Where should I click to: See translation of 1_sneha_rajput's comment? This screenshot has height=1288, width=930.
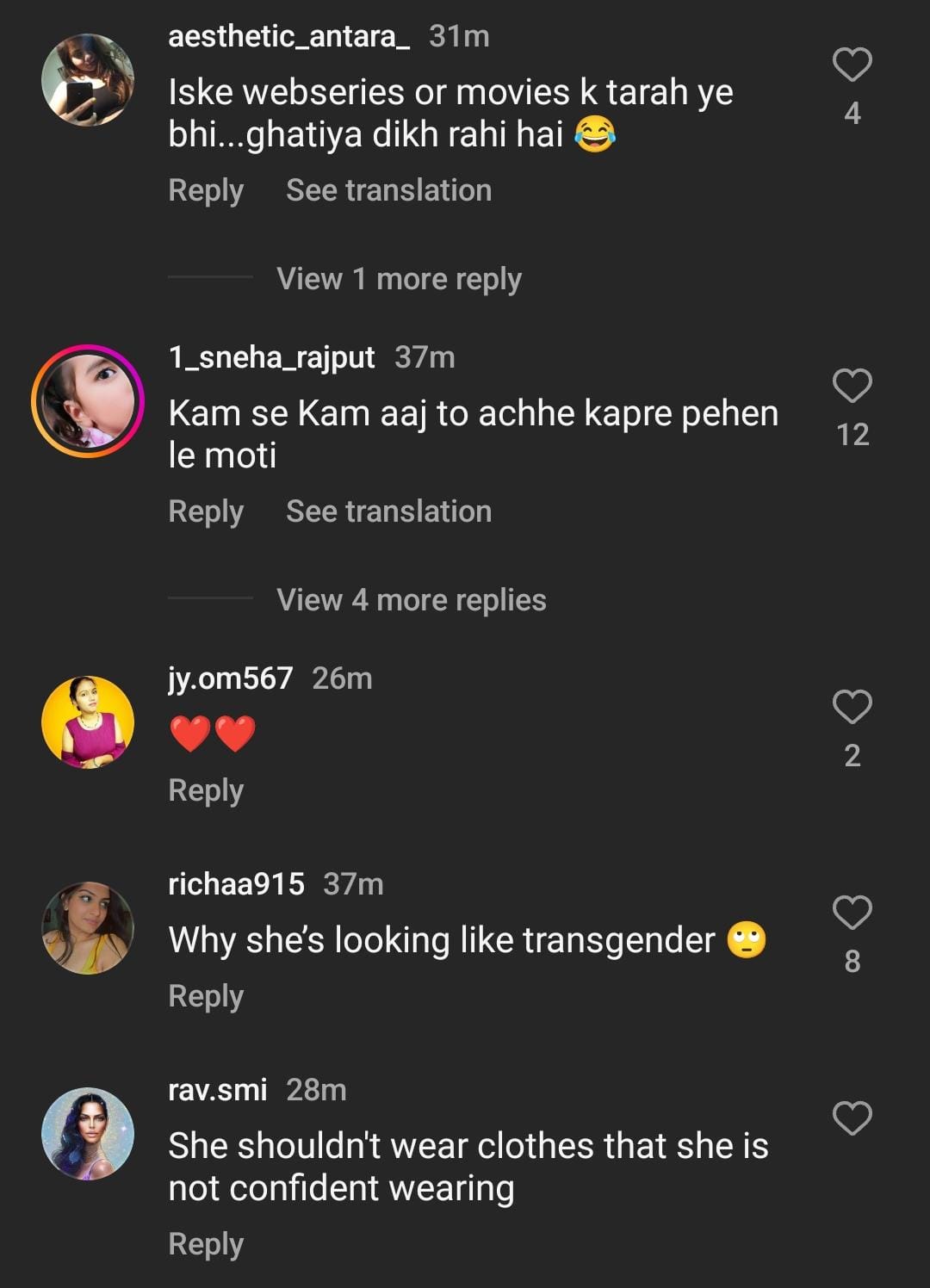388,511
